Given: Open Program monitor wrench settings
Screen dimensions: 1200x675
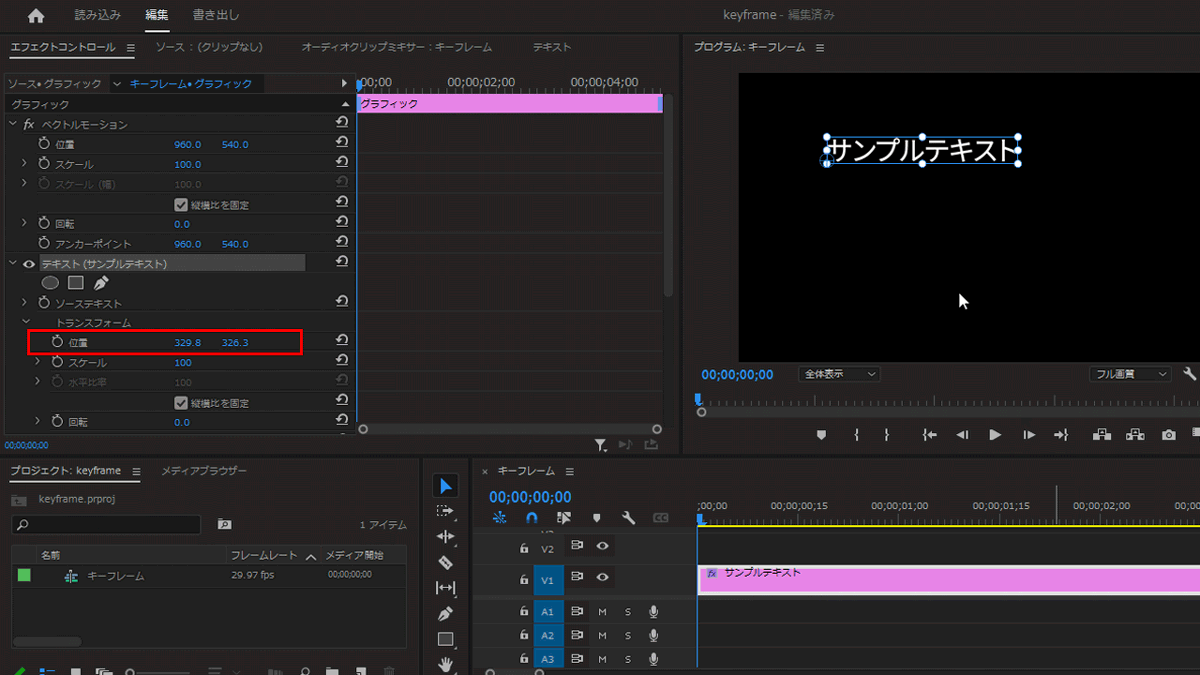Looking at the screenshot, I should (x=1189, y=374).
